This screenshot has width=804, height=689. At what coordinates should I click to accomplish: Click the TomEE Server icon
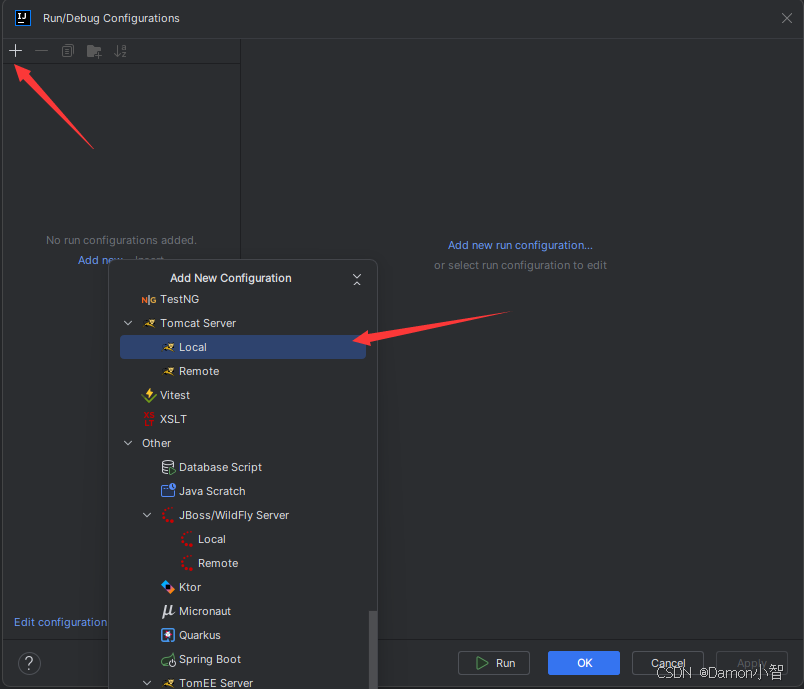[168, 683]
